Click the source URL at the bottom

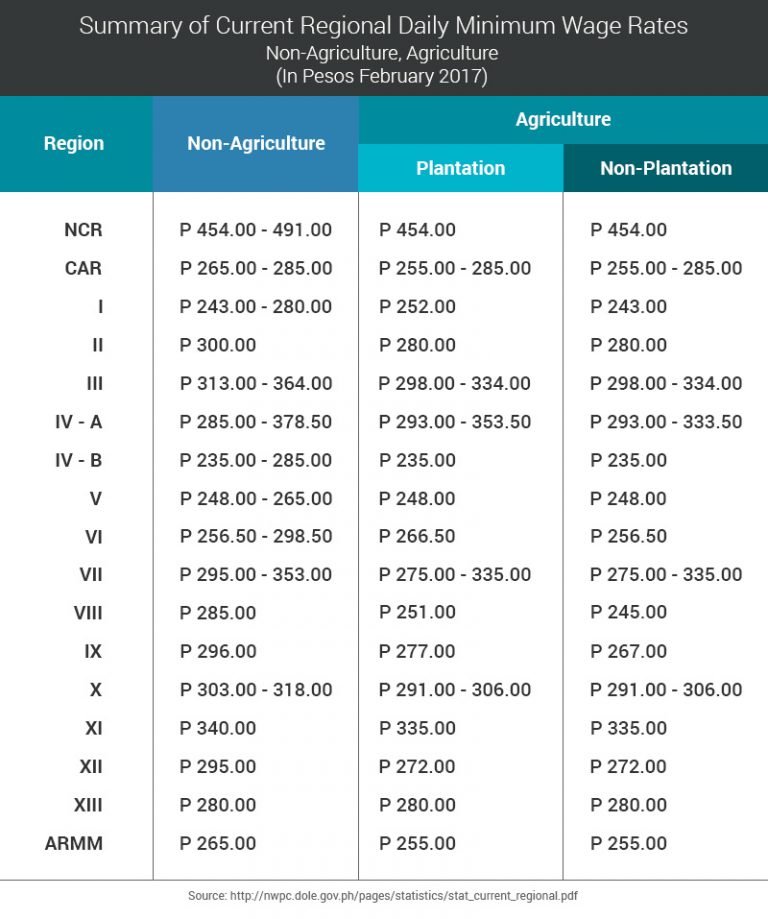[383, 895]
